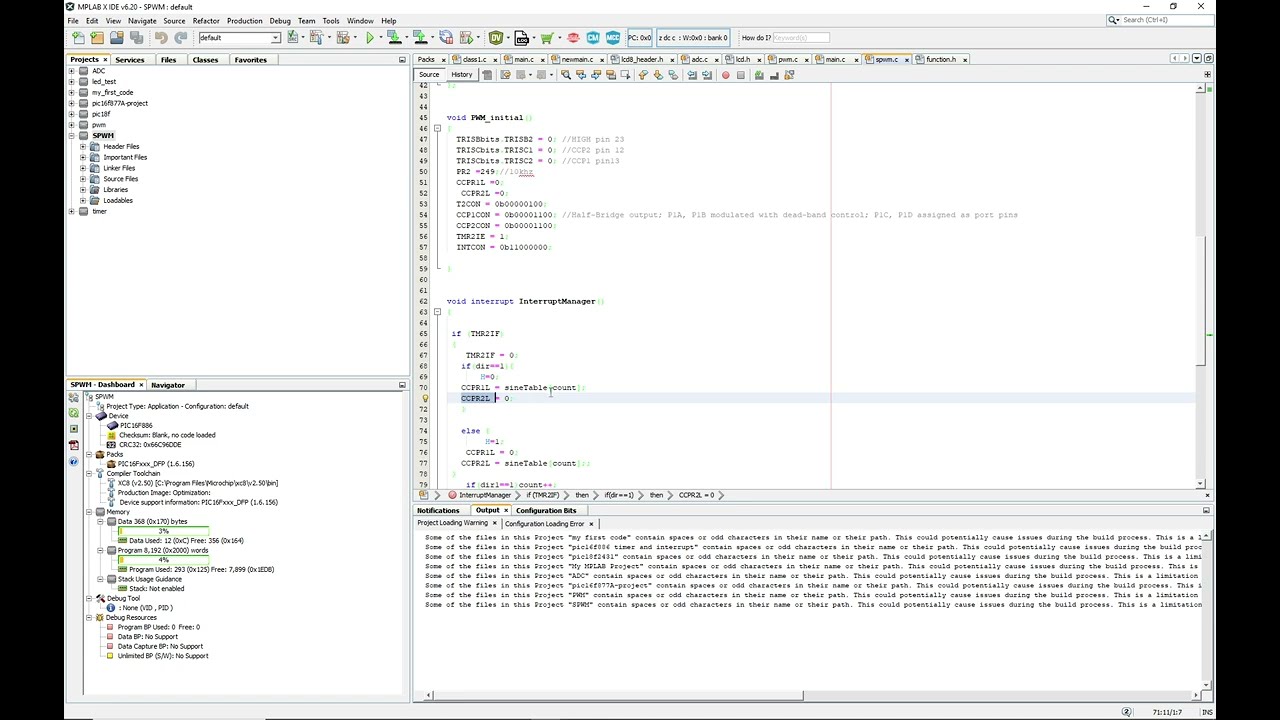The width and height of the screenshot is (1280, 720).
Task: Click the blue help icon in the Dashboard sidebar
Action: coord(73,462)
